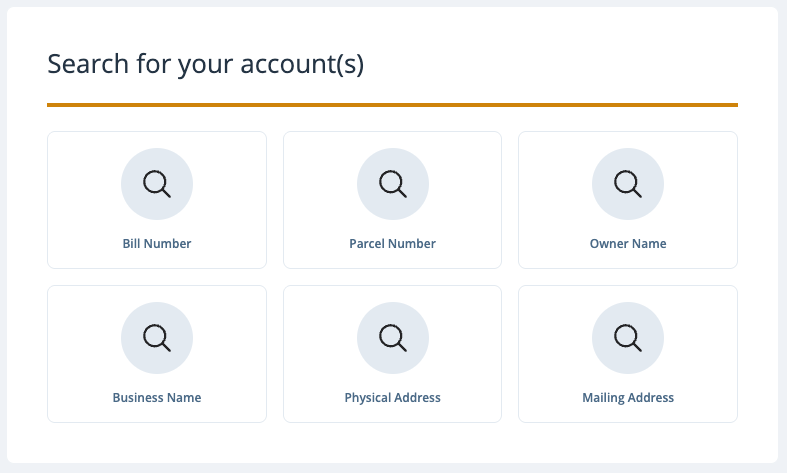Screen dimensions: 787x473
Task: Open the Mailing Address text label
Action: (x=628, y=398)
